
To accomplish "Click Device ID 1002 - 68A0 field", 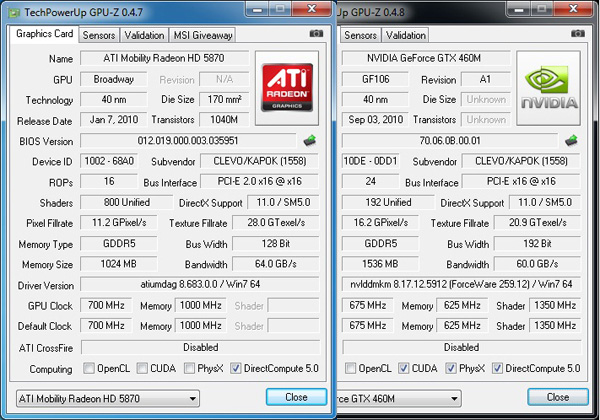I will click(x=109, y=161).
